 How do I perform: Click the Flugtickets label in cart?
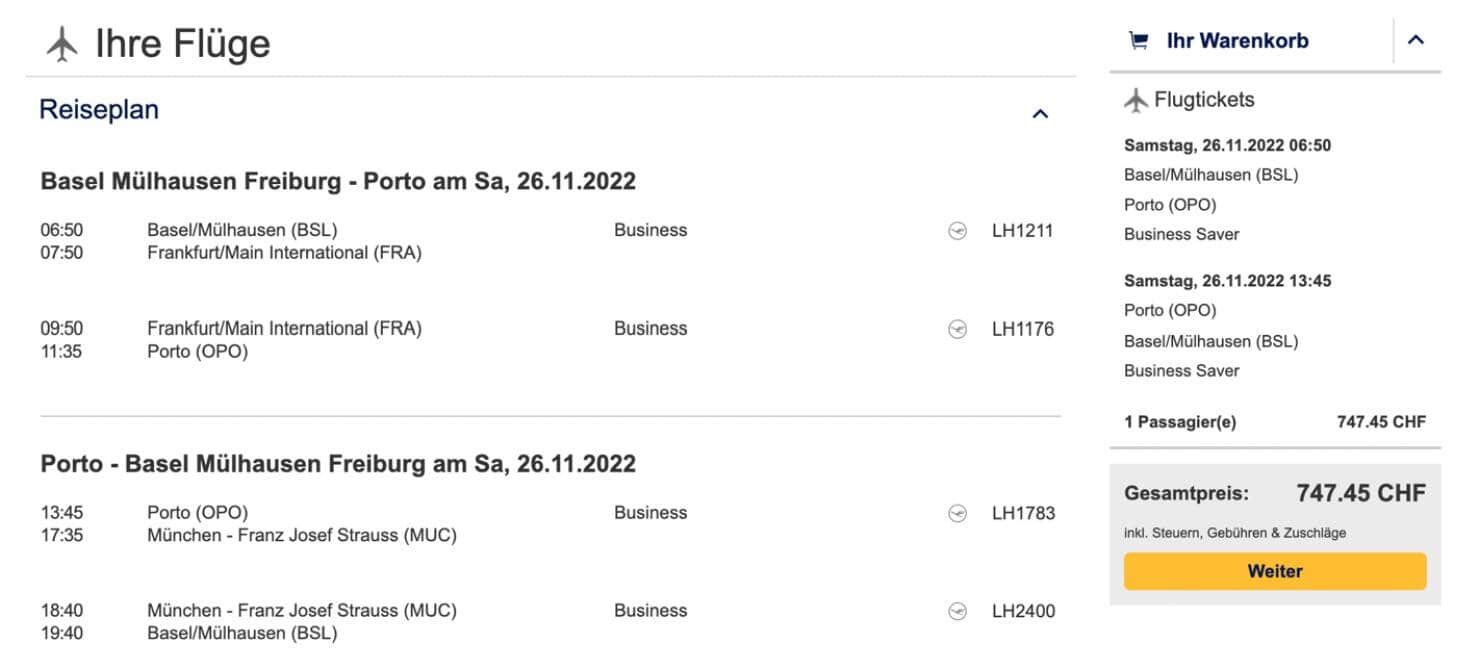(1204, 100)
